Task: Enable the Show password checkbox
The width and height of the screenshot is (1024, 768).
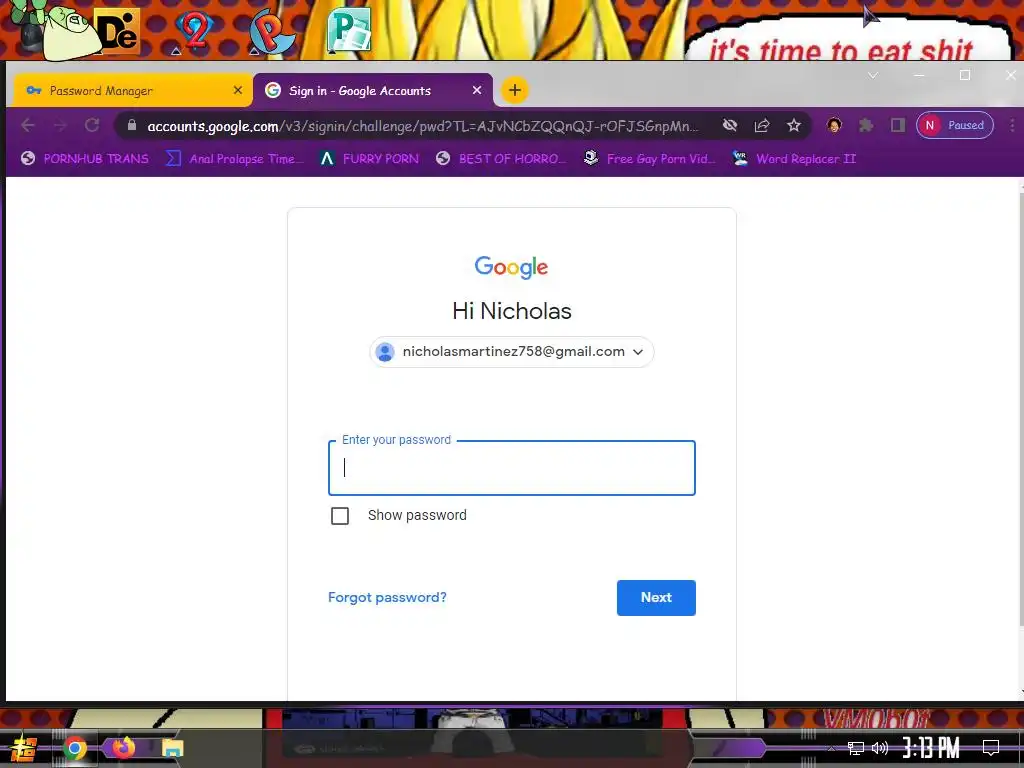Action: click(x=340, y=516)
